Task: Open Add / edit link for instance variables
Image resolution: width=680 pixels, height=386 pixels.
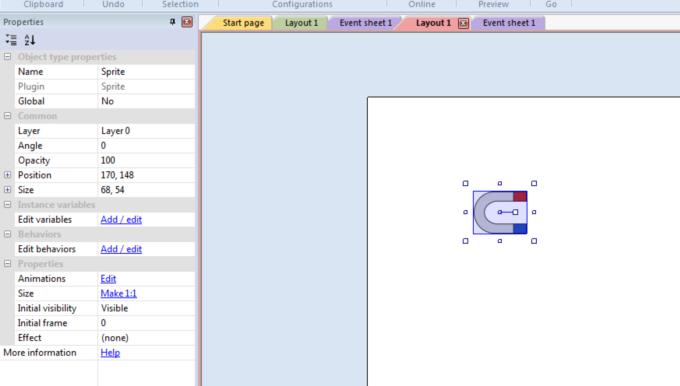Action: click(x=121, y=219)
